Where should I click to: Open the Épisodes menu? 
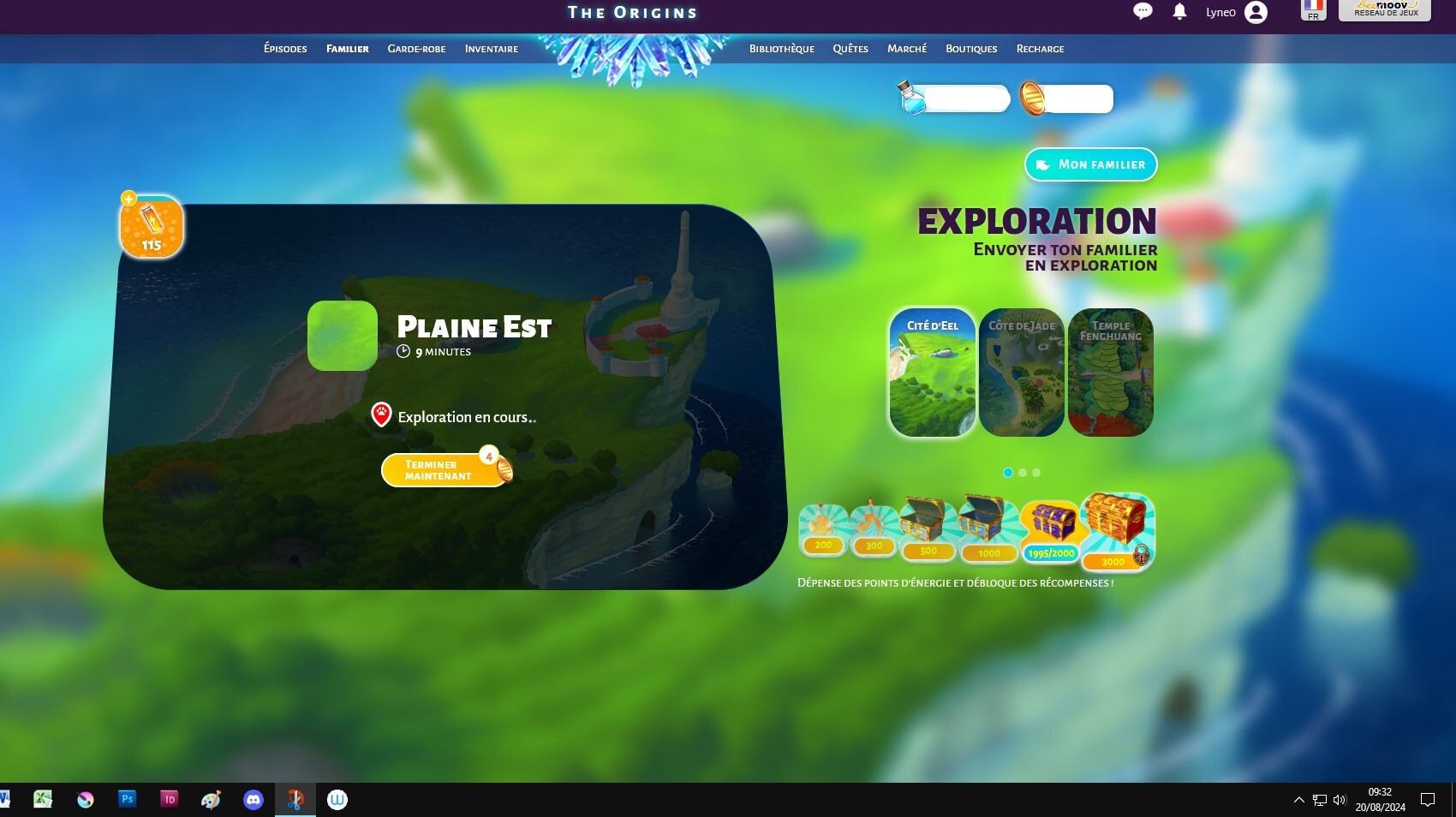285,49
